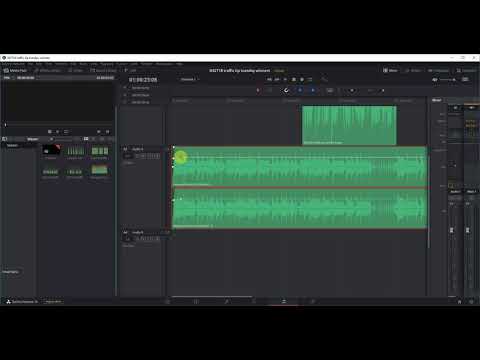Select the first media pool thumbnail, black clip with red corner
Viewport: 480px width, 360px height.
[x=51, y=150]
